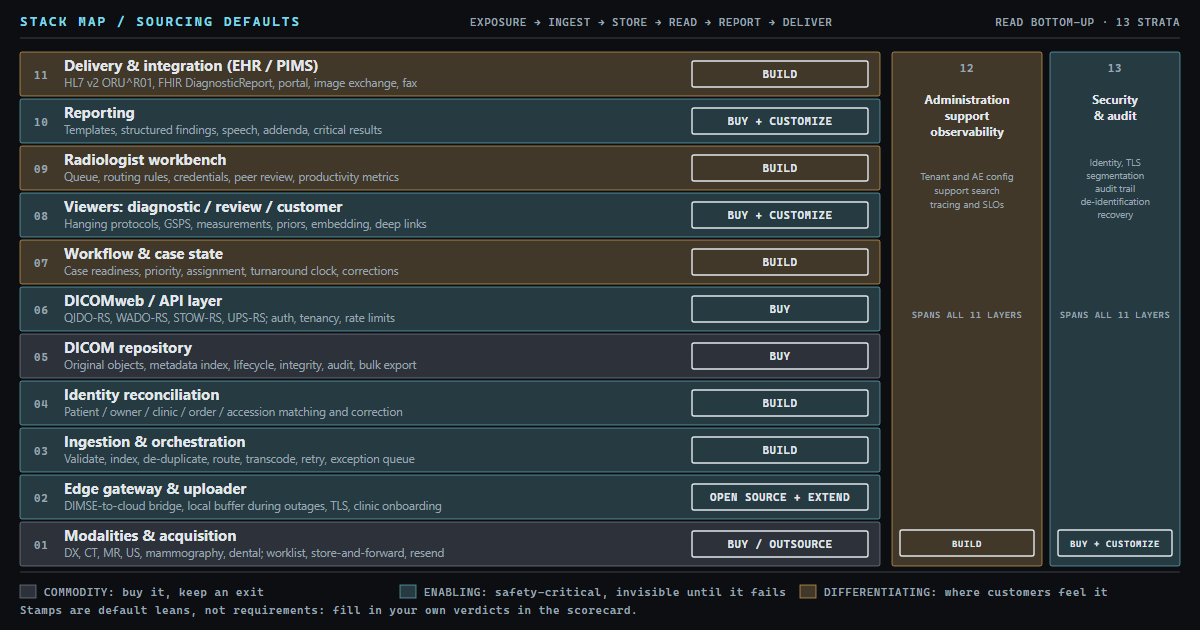Screen dimensions: 1200x630
Task: Select the Security & audit column heading
Action: tap(1115, 108)
